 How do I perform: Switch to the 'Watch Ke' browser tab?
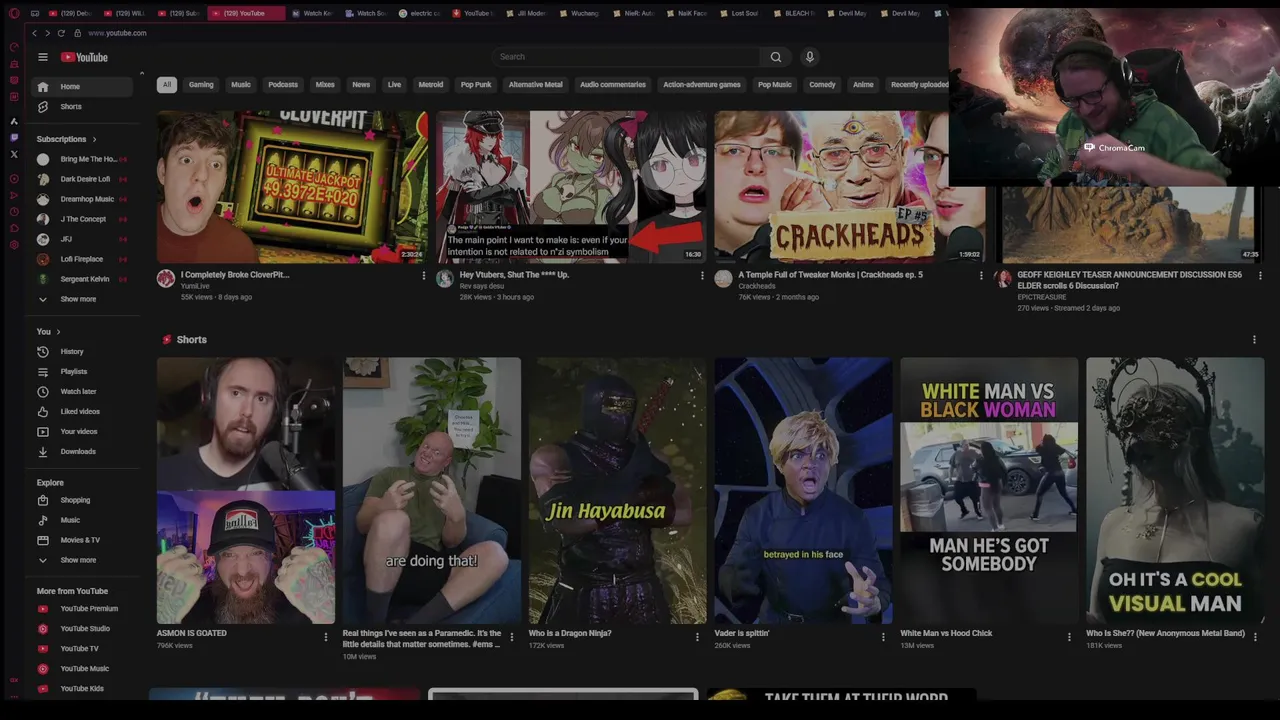[312, 13]
